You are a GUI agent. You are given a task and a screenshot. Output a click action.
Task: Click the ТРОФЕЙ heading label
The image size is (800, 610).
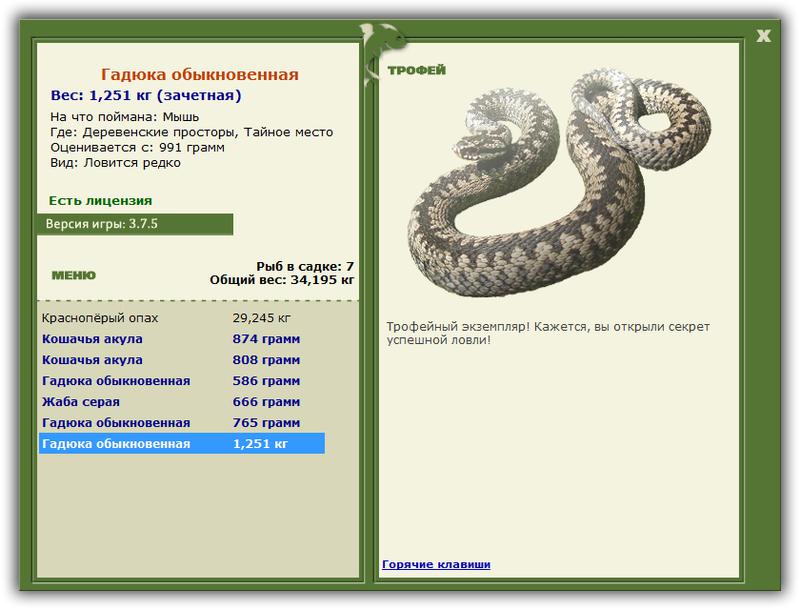tap(416, 70)
